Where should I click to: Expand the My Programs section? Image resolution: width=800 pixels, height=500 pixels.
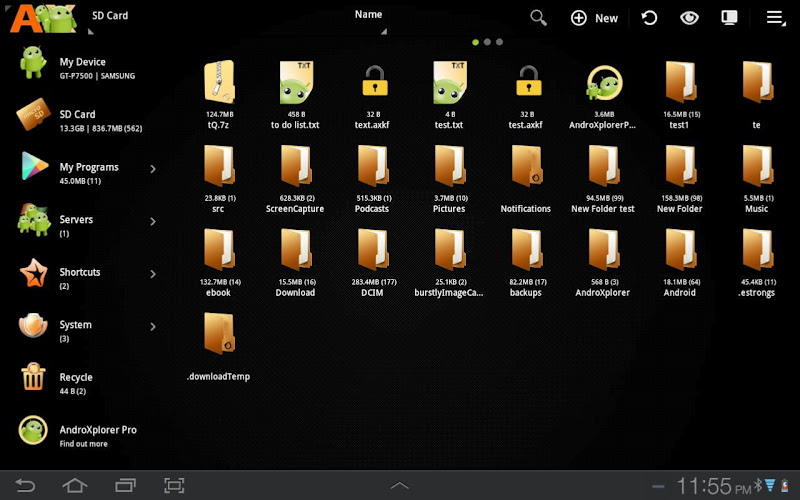pos(153,169)
